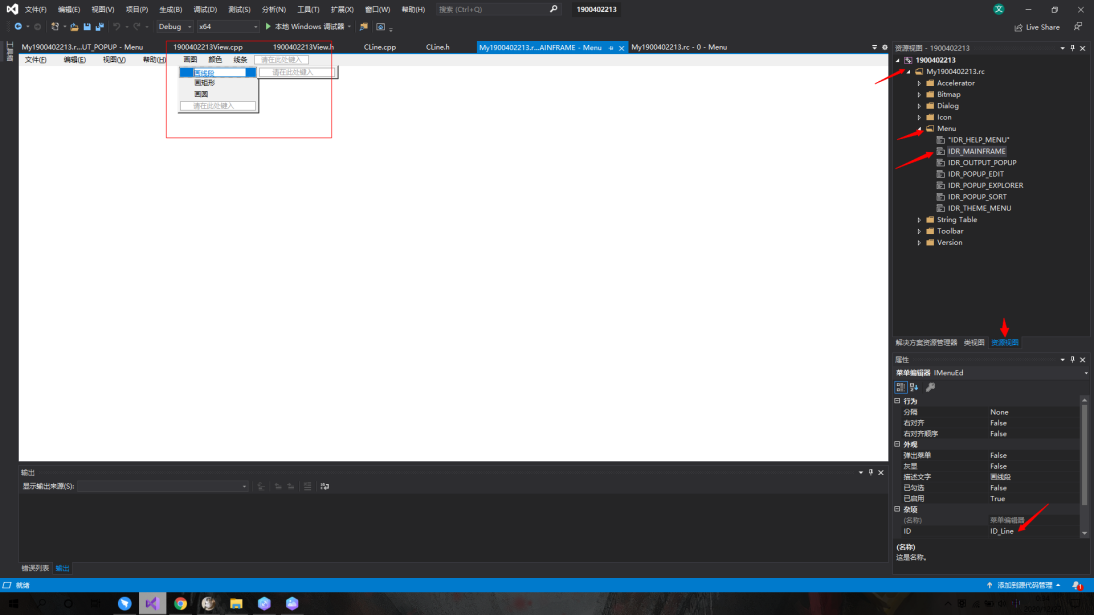Screen dimensions: 1094x615
Task: Switch to the 类视图 class view tab
Action: point(973,343)
